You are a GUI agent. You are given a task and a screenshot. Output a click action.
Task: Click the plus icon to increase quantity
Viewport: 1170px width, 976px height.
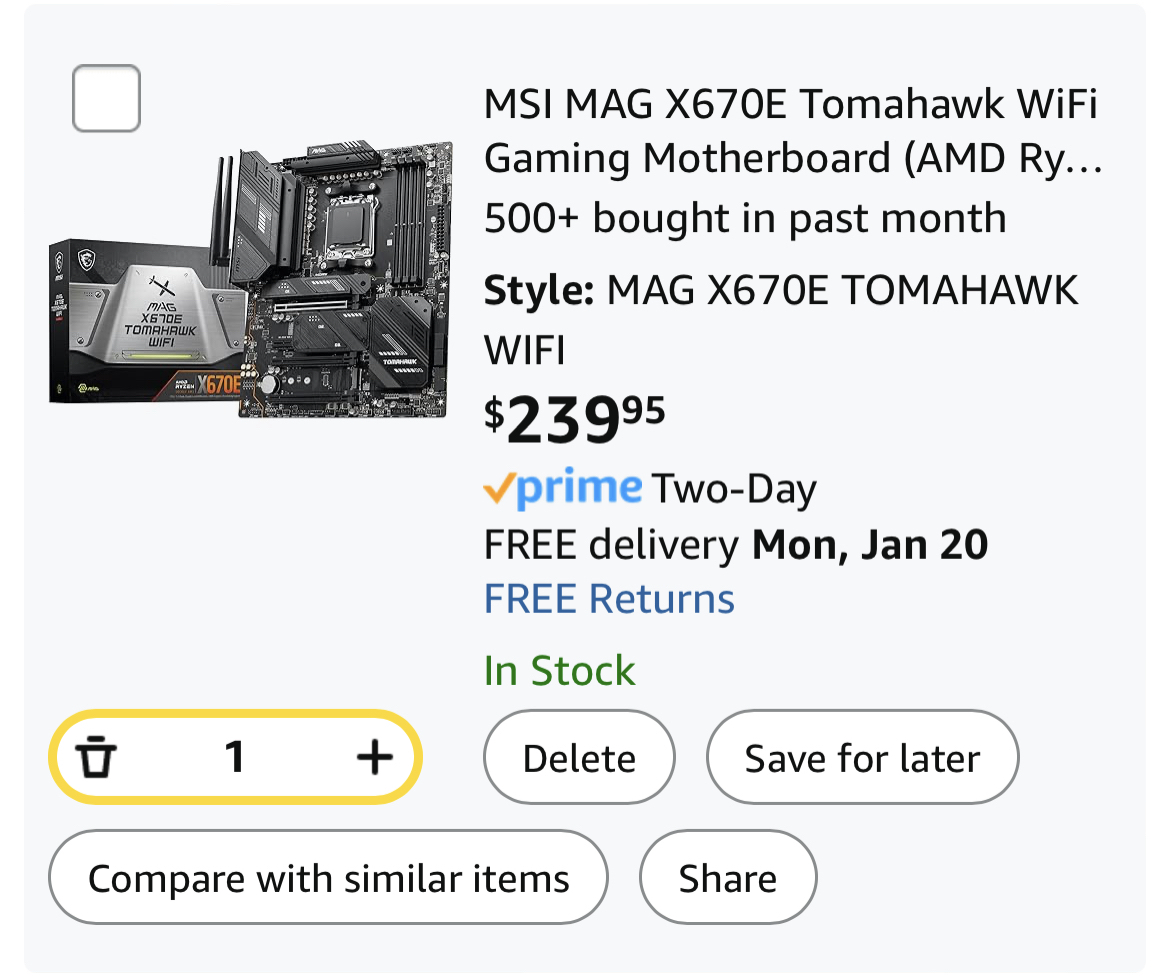pyautogui.click(x=373, y=757)
